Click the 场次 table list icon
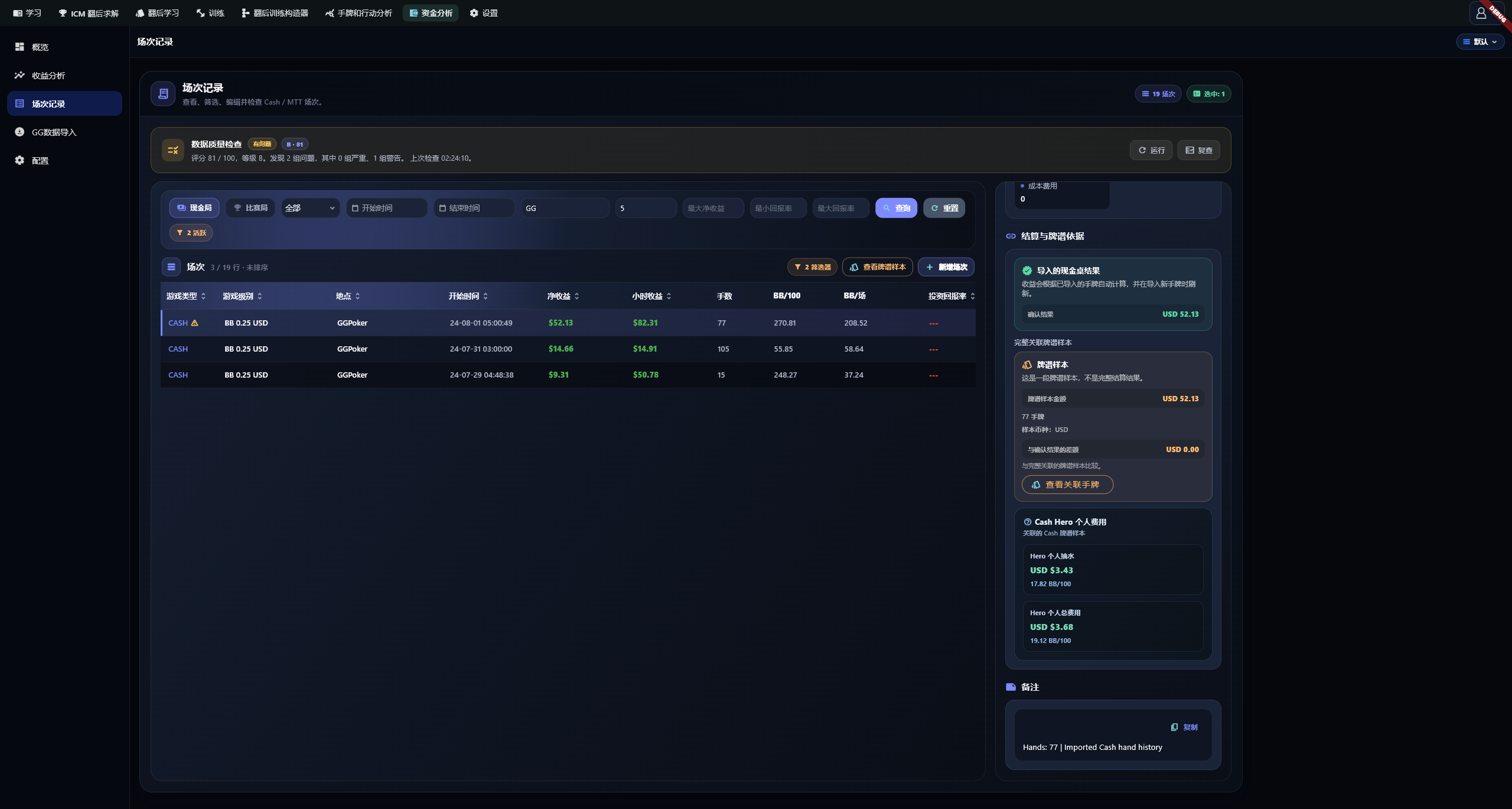1512x809 pixels. click(171, 267)
